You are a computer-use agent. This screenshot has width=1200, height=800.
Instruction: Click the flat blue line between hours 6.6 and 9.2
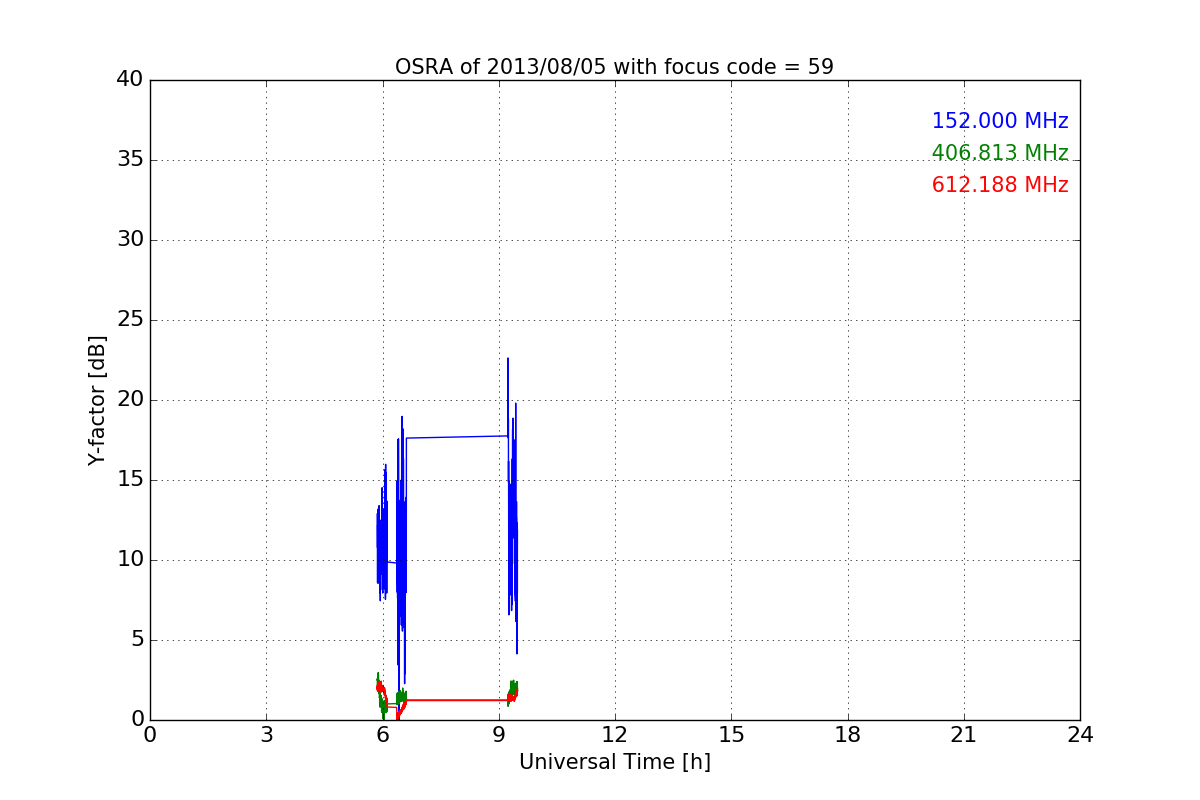457,437
